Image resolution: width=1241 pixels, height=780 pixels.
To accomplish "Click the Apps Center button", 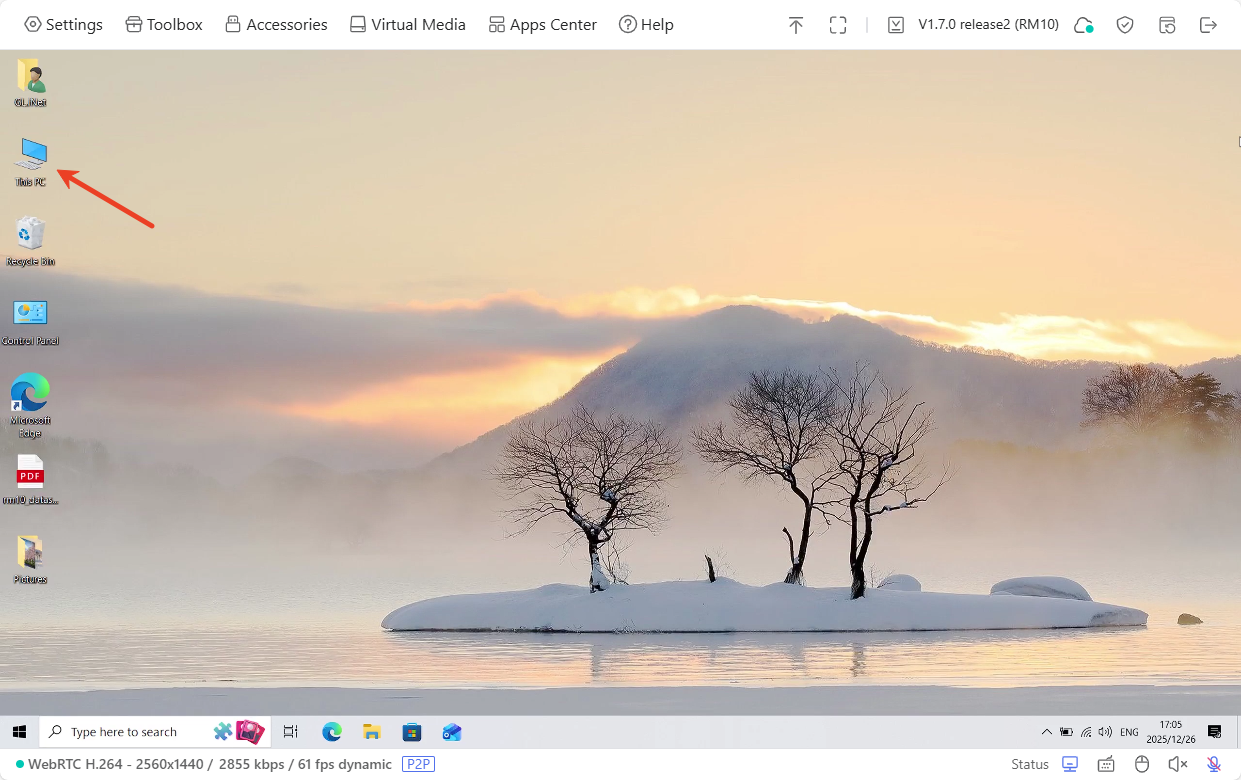I will [x=542, y=25].
